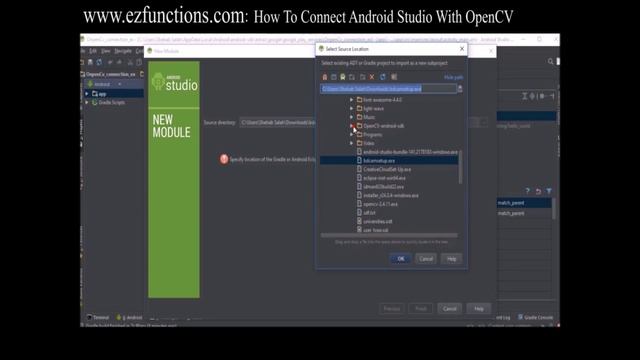Select the second match_parent property value

[524, 213]
